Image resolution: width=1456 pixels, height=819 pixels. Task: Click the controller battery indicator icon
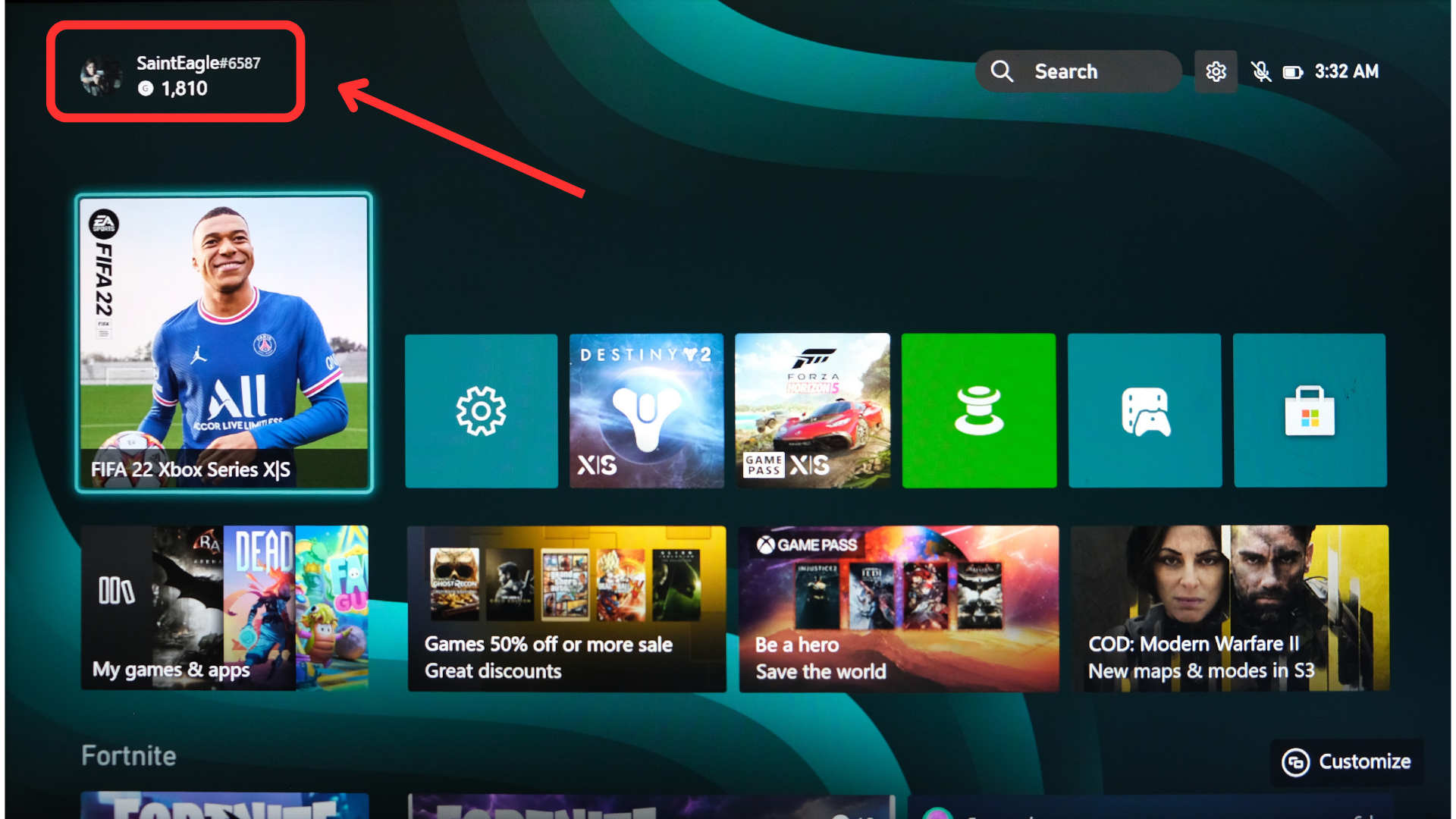pos(1292,72)
